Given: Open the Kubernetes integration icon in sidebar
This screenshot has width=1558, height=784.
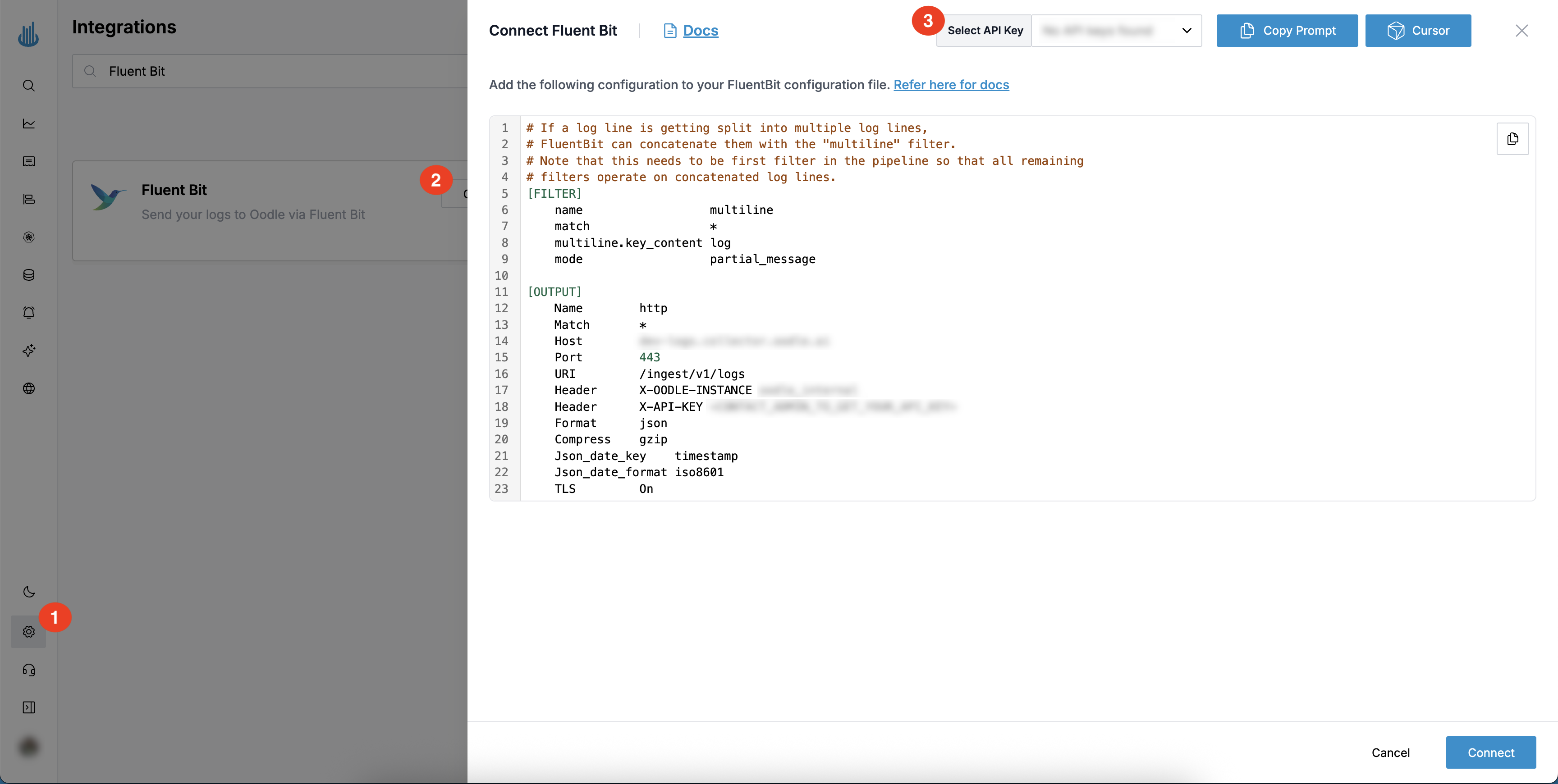Looking at the screenshot, I should tap(28, 237).
